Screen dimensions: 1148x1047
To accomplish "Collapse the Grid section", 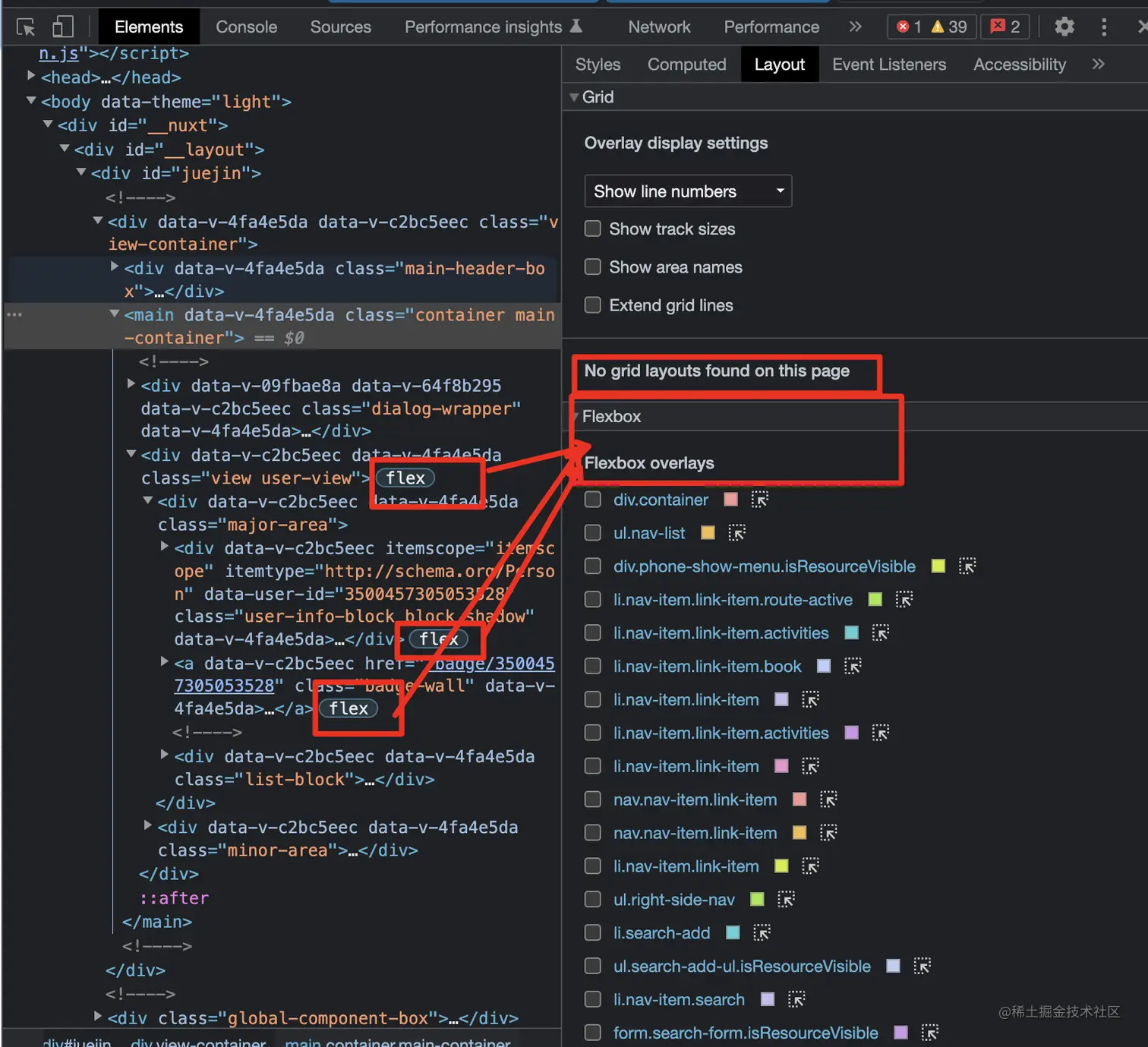I will tap(574, 97).
